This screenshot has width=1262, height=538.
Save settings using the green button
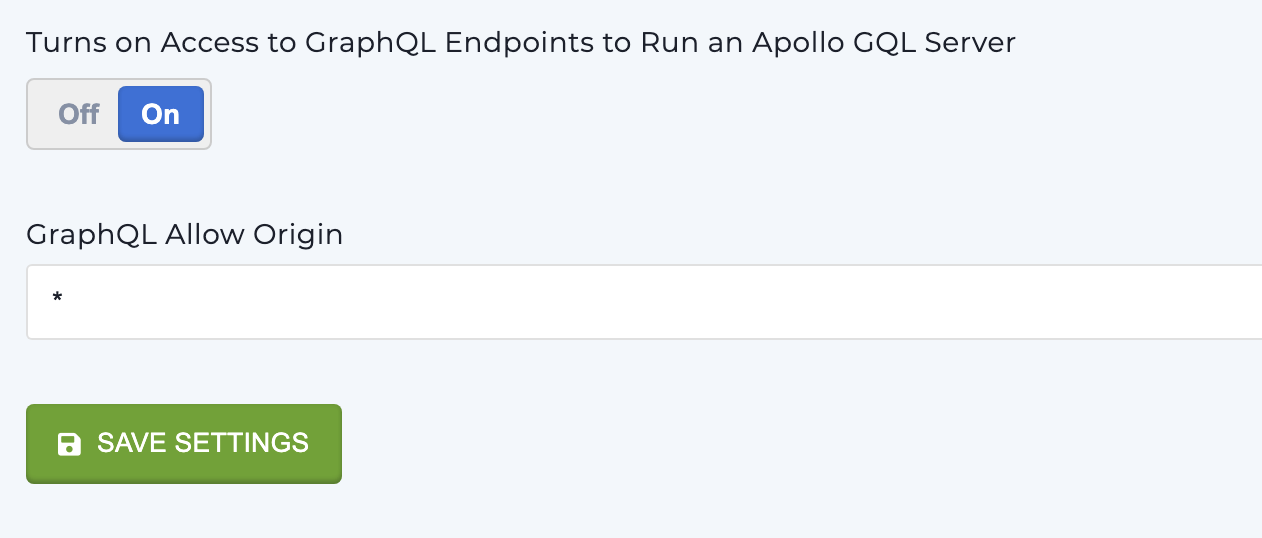184,444
